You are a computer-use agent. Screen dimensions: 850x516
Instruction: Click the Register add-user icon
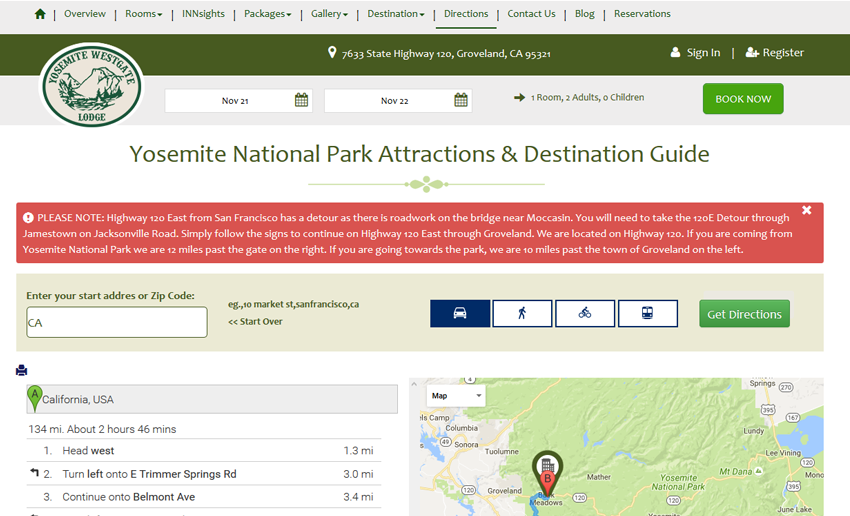tap(752, 53)
